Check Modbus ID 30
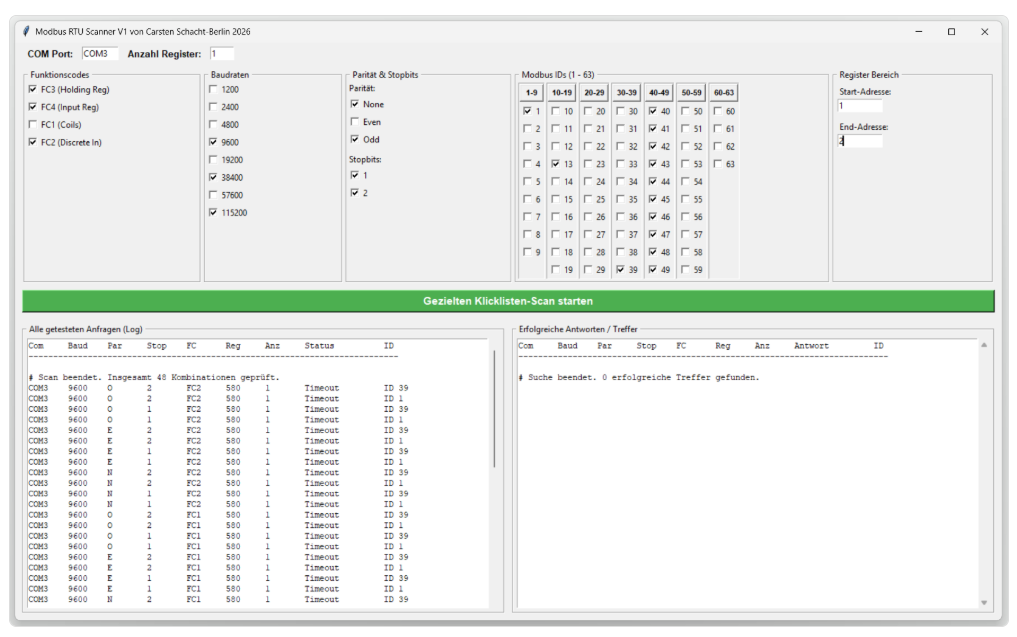The height and width of the screenshot is (637, 1017). pyautogui.click(x=621, y=111)
